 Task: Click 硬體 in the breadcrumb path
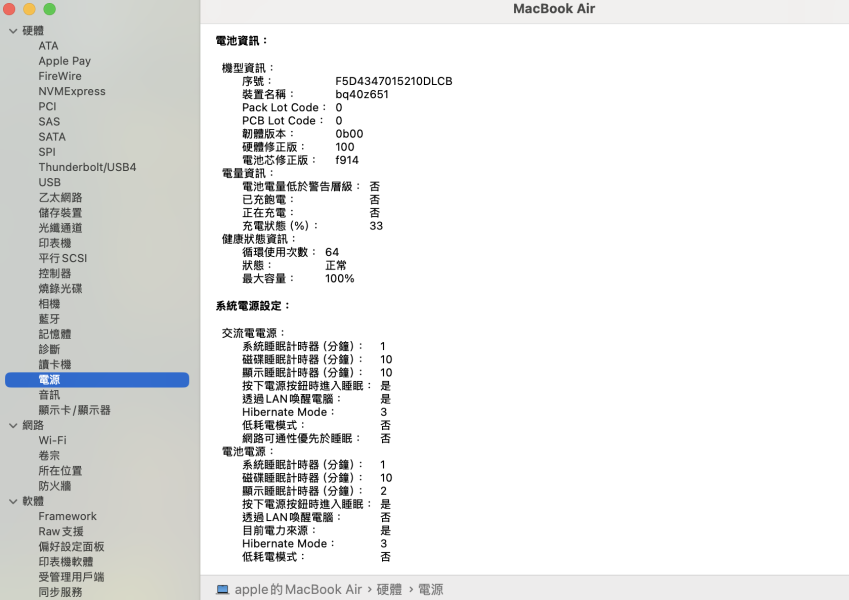pos(389,589)
